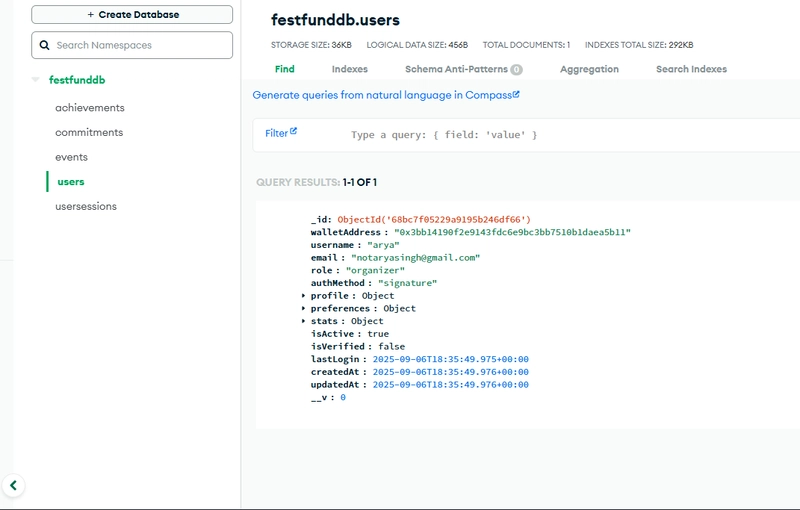
Task: Click the Schema Anti-Patterns count badge
Action: [x=516, y=69]
